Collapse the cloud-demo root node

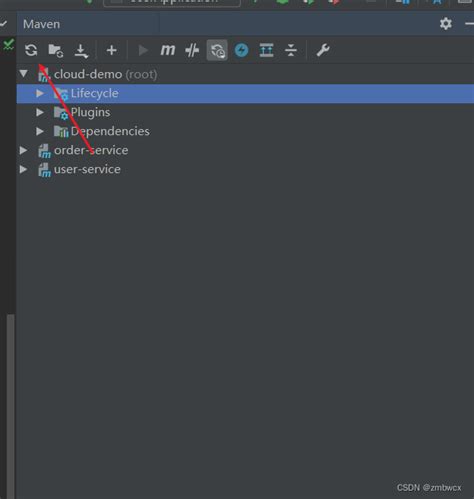pyautogui.click(x=24, y=73)
